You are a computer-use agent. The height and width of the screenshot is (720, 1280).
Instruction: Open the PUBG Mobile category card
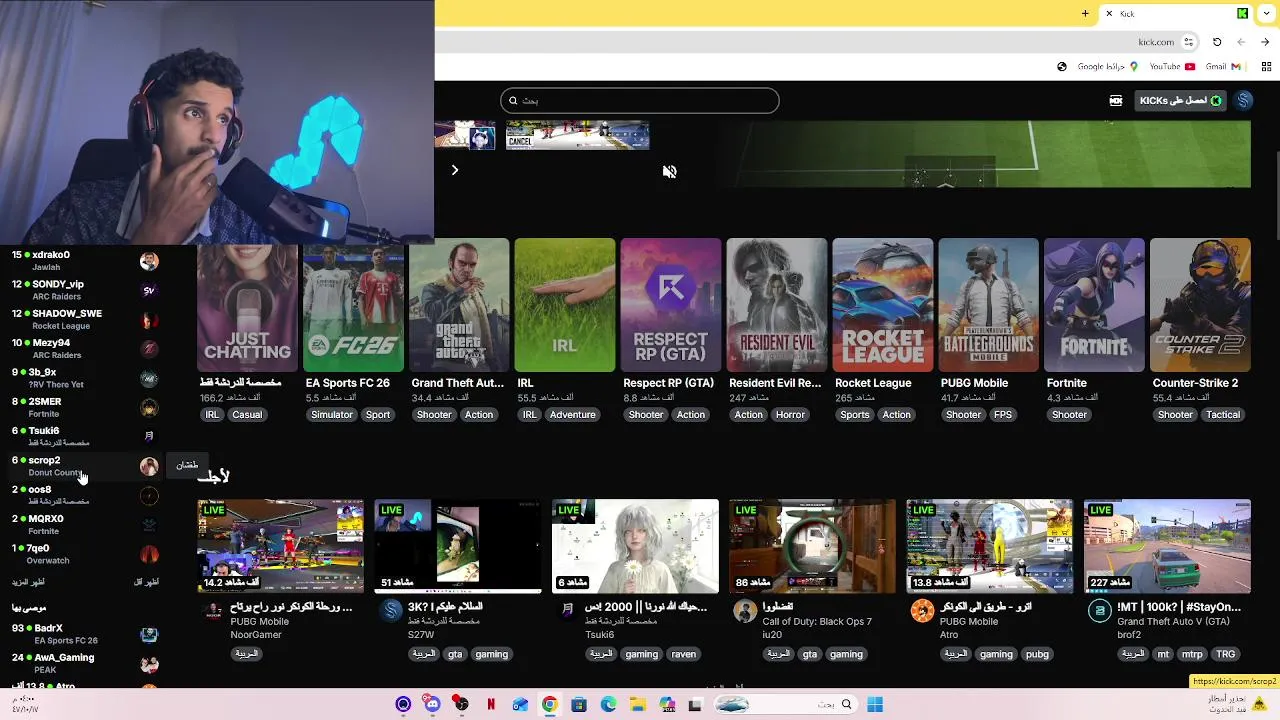click(x=989, y=305)
